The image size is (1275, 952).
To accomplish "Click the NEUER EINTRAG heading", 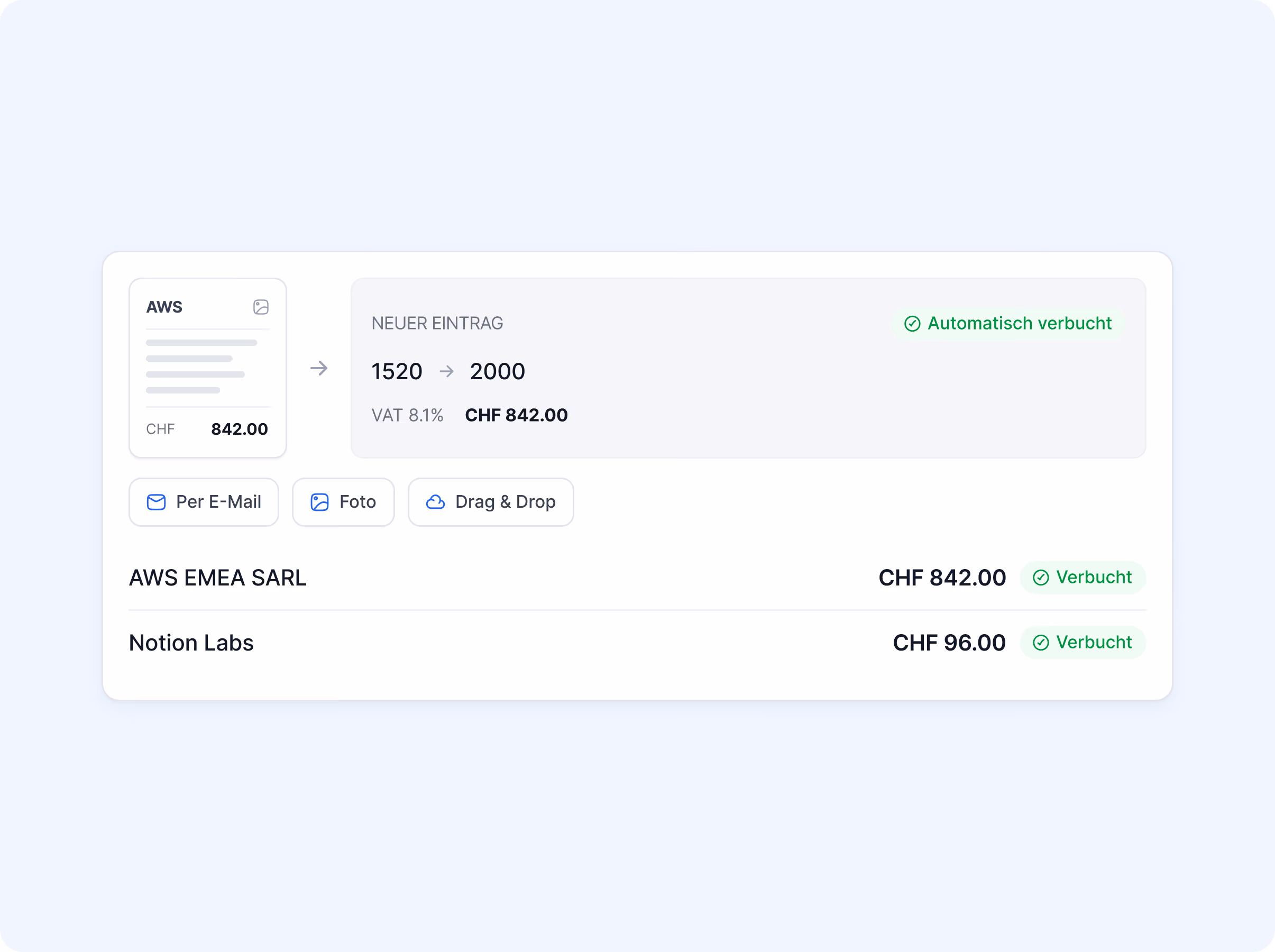I will [x=437, y=323].
